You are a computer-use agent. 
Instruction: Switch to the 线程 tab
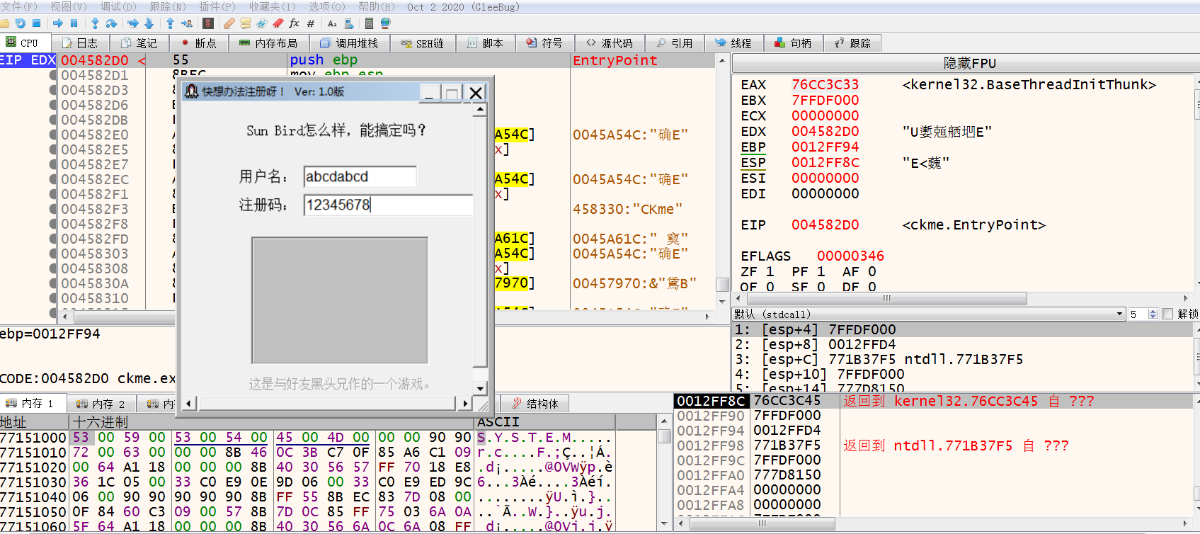[x=733, y=43]
